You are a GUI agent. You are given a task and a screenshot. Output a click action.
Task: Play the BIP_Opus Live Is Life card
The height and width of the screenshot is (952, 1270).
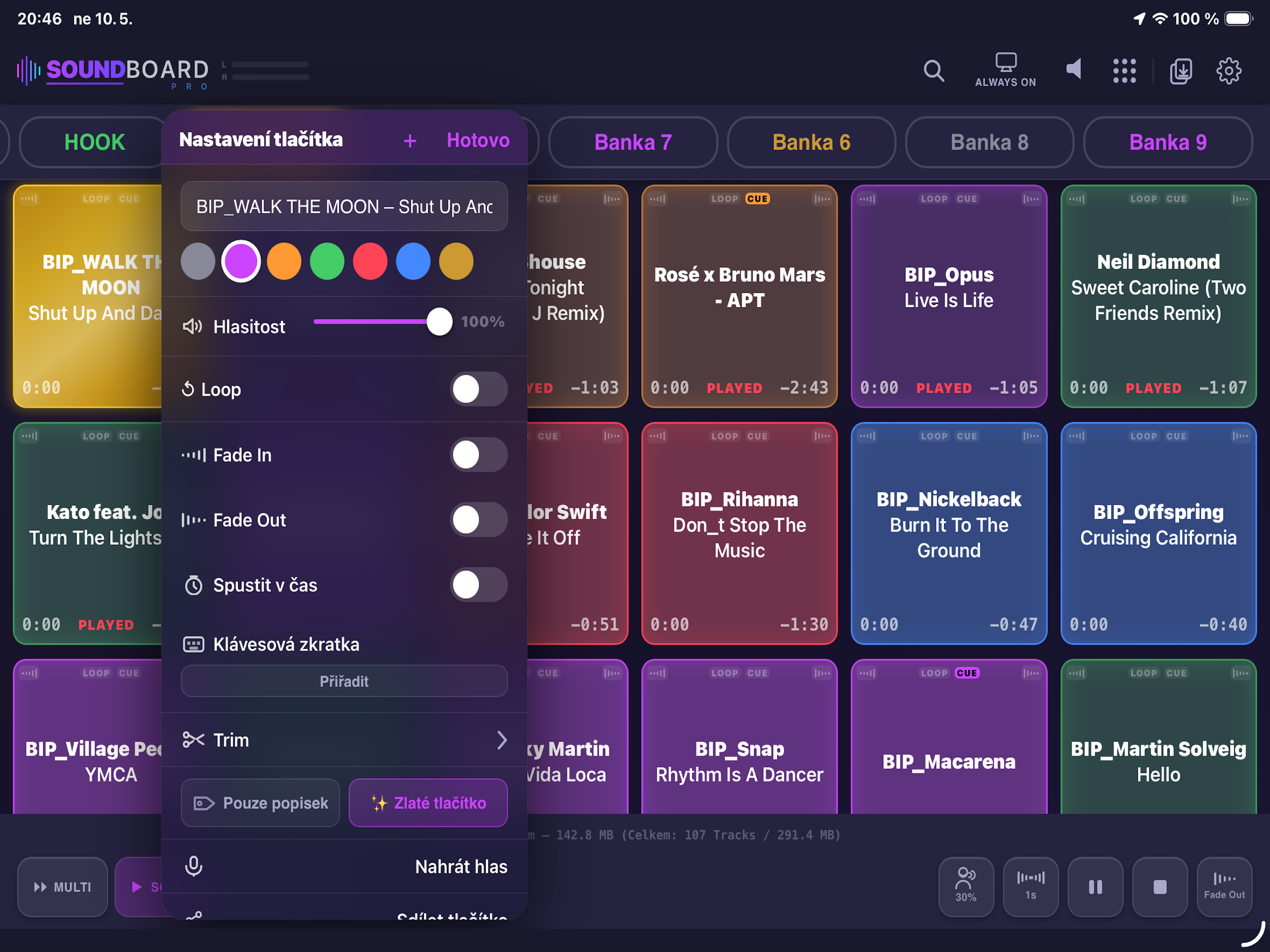[x=949, y=296]
